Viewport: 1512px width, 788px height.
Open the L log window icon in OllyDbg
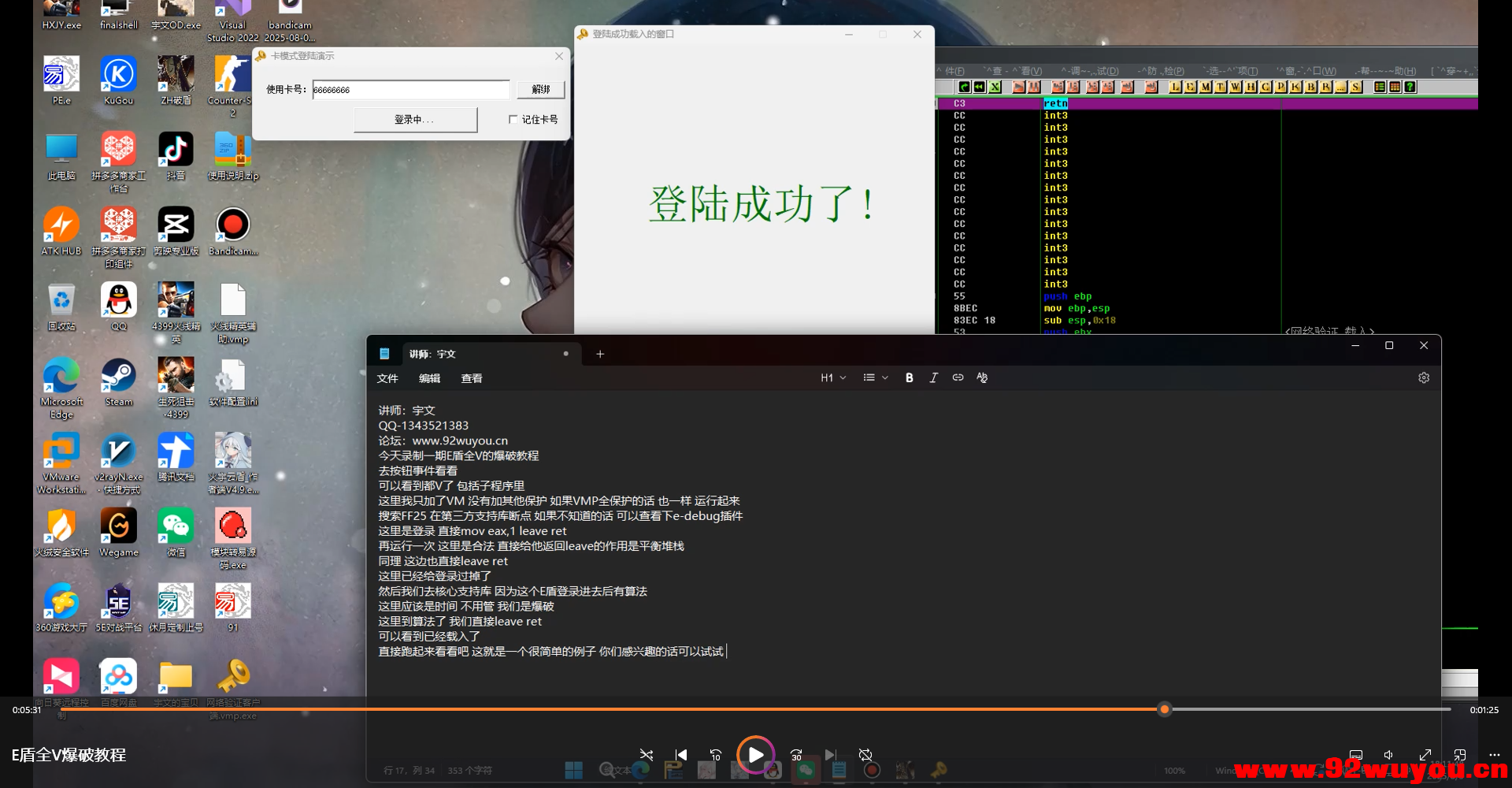(1173, 87)
